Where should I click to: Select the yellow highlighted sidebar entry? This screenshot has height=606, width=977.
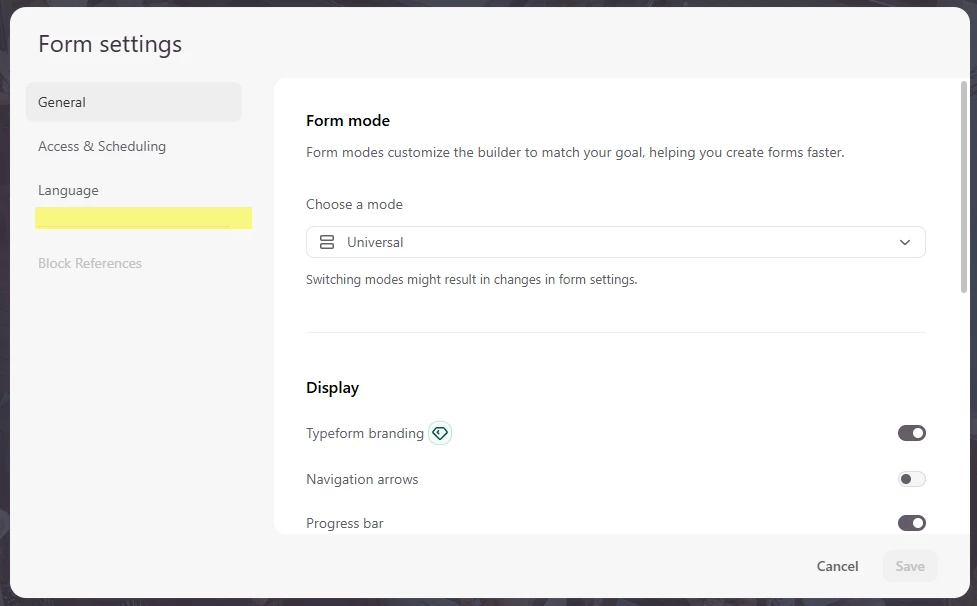point(143,218)
